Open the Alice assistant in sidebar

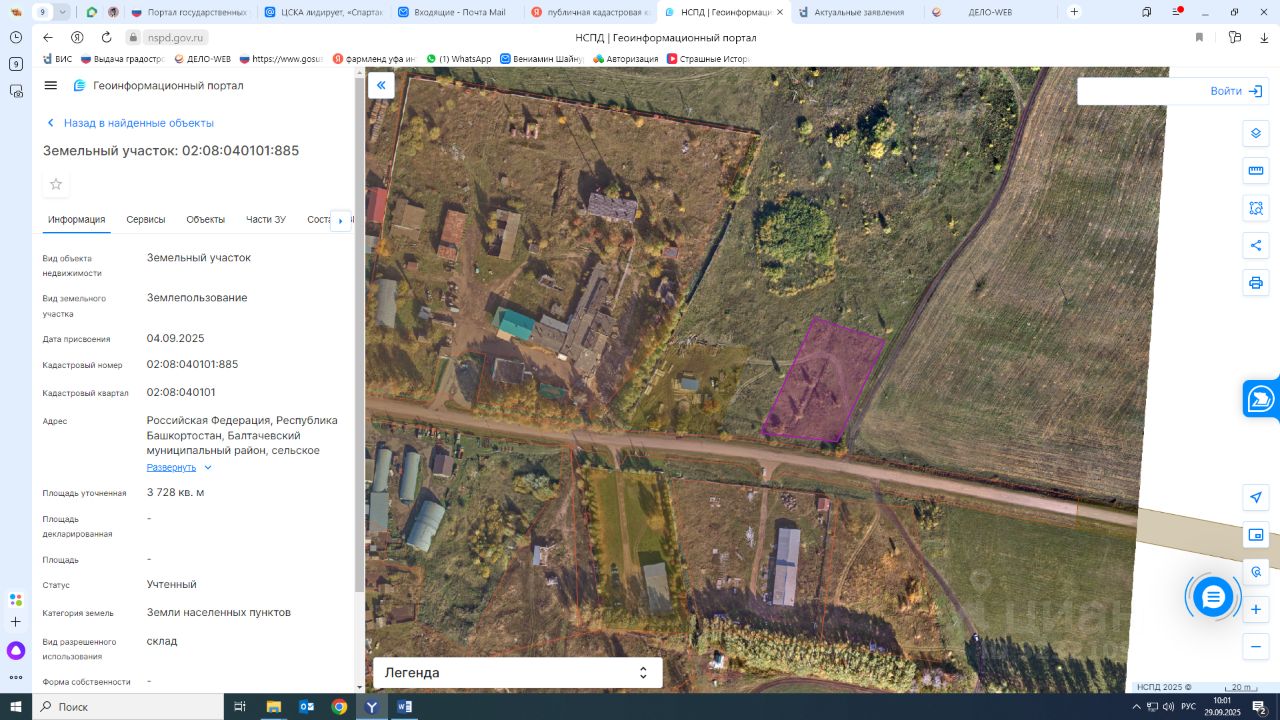tap(16, 651)
